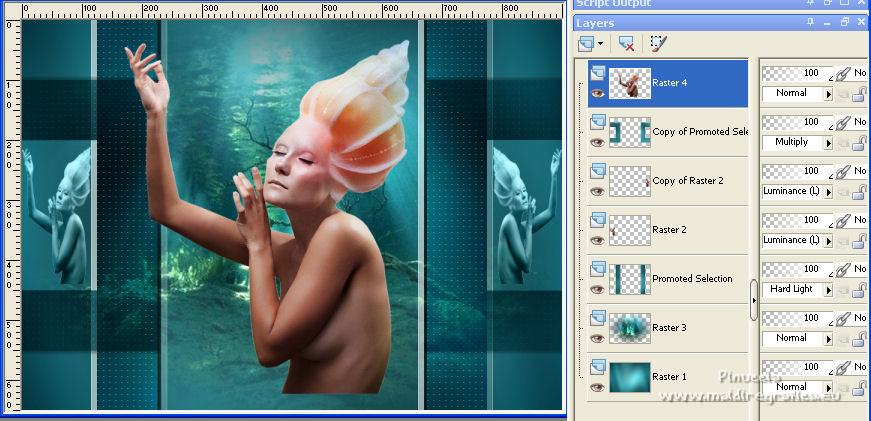Hide the Raster 4 layer using its eye icon
Image resolution: width=871 pixels, height=421 pixels.
pyautogui.click(x=598, y=93)
